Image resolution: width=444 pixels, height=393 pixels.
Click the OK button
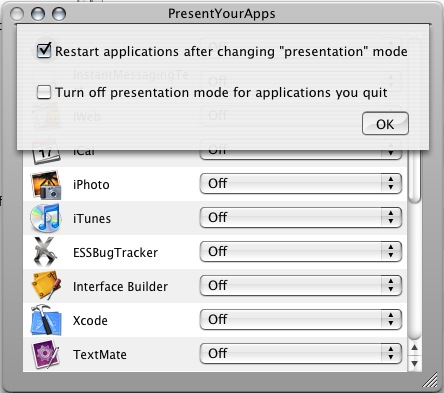tap(385, 124)
